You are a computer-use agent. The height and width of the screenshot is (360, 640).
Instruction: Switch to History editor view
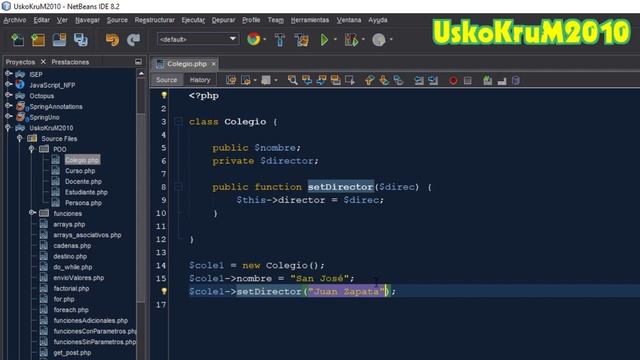[200, 80]
